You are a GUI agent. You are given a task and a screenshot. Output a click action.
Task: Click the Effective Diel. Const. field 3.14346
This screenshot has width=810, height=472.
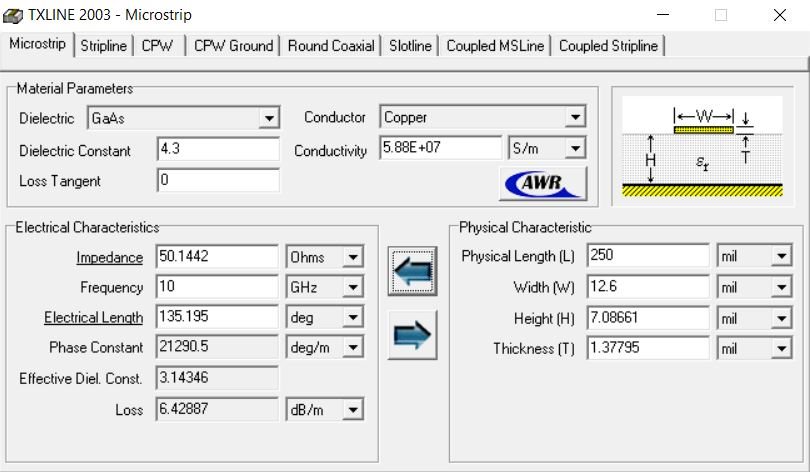217,378
